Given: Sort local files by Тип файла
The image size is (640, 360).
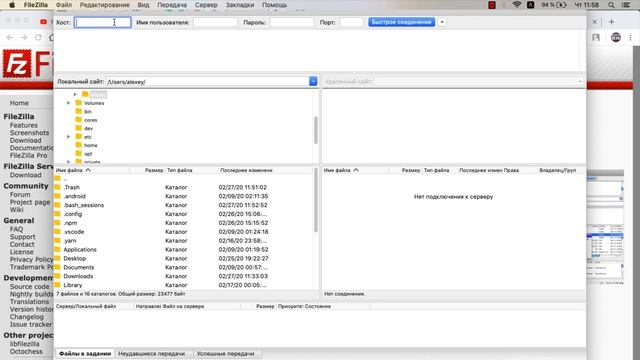Looking at the screenshot, I should point(191,170).
